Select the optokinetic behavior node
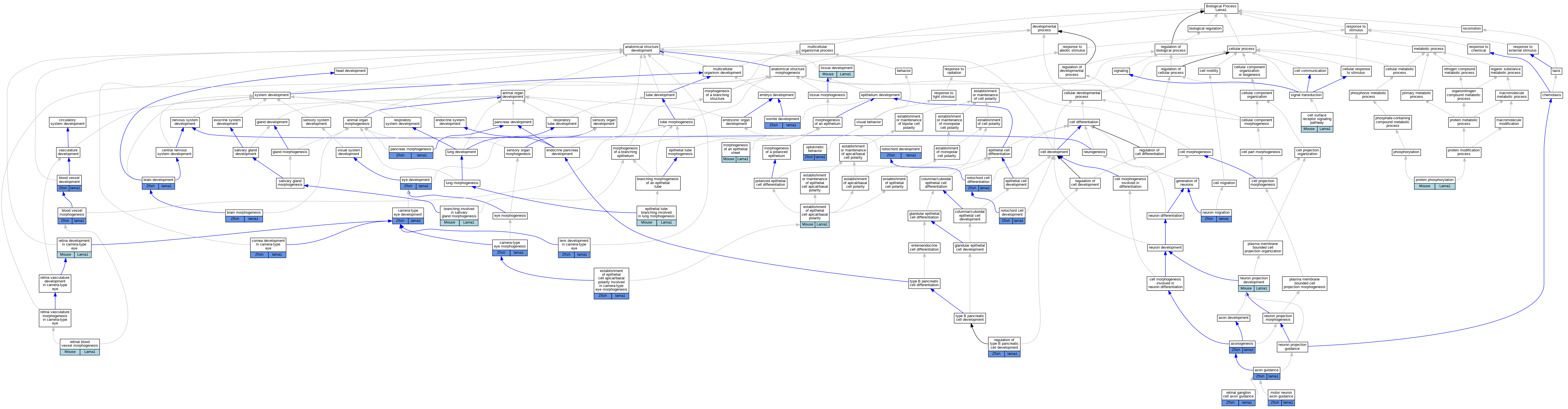 815,152
